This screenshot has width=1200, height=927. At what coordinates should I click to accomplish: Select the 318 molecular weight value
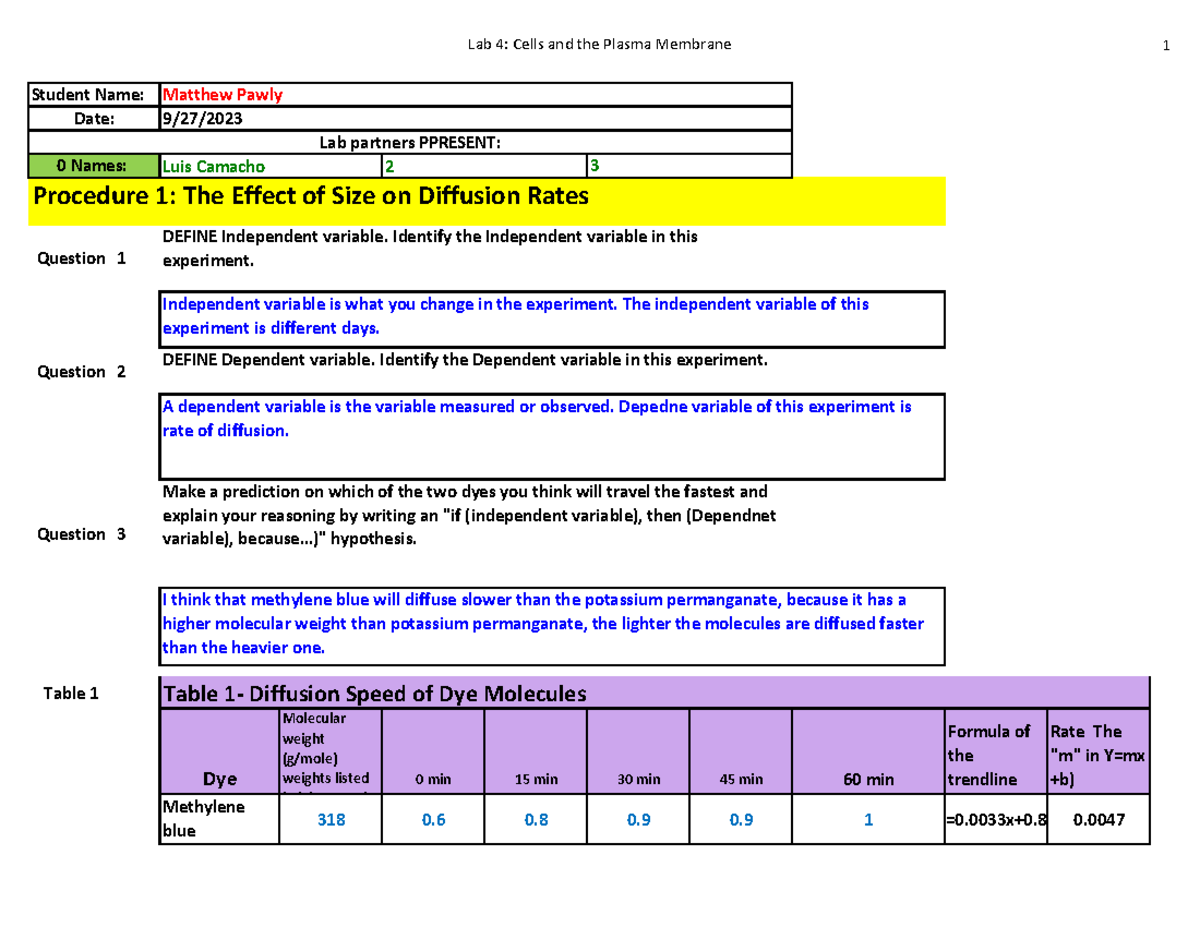coord(330,819)
